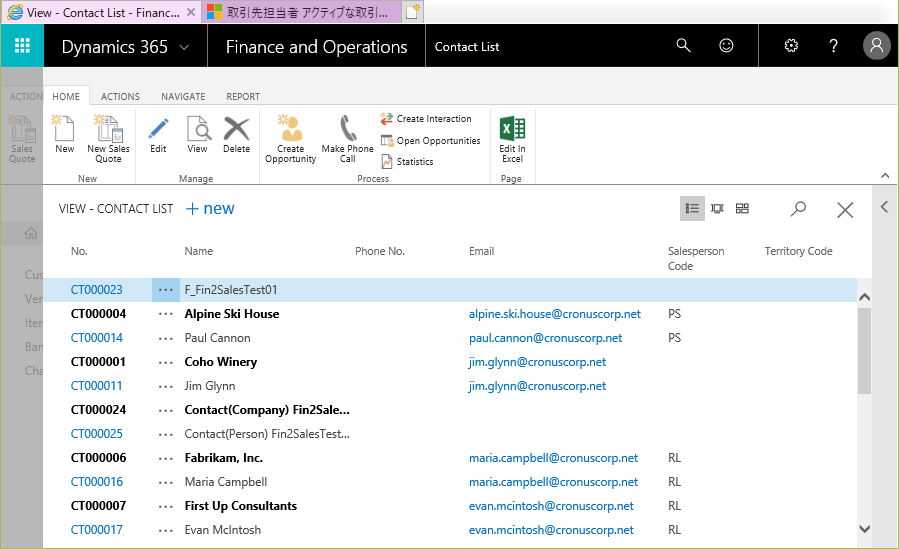
Task: Close the View - Contact List browser tab
Action: 191,12
